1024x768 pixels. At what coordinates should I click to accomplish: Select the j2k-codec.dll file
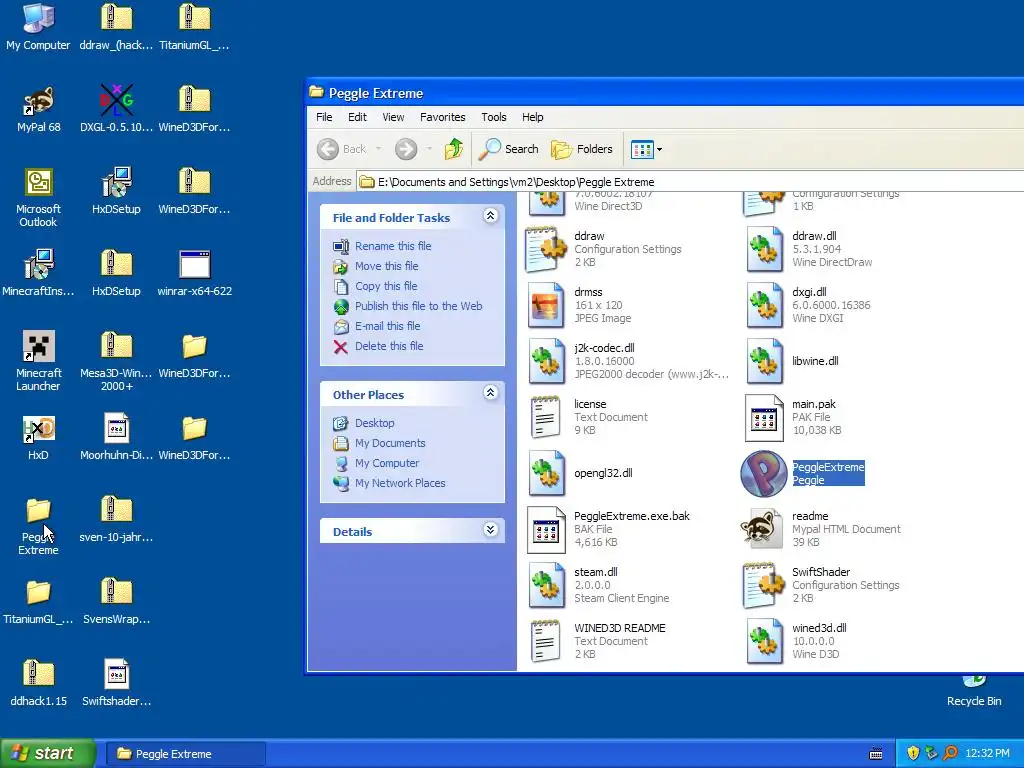pos(546,361)
